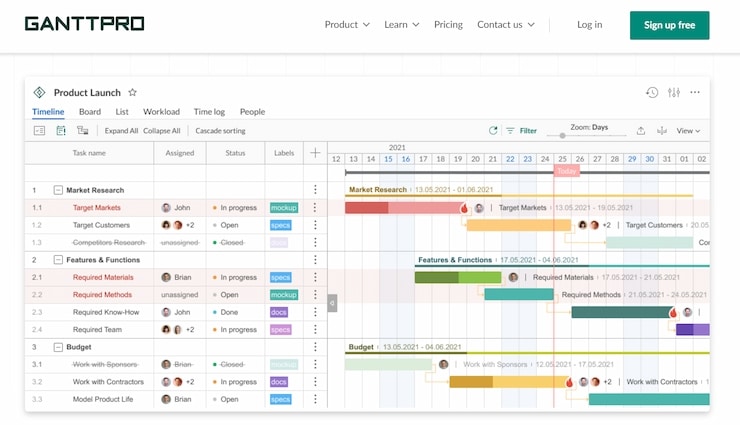Screen dimensions: 740x425
Task: Expand the Product menu in navigation
Action: click(x=347, y=25)
